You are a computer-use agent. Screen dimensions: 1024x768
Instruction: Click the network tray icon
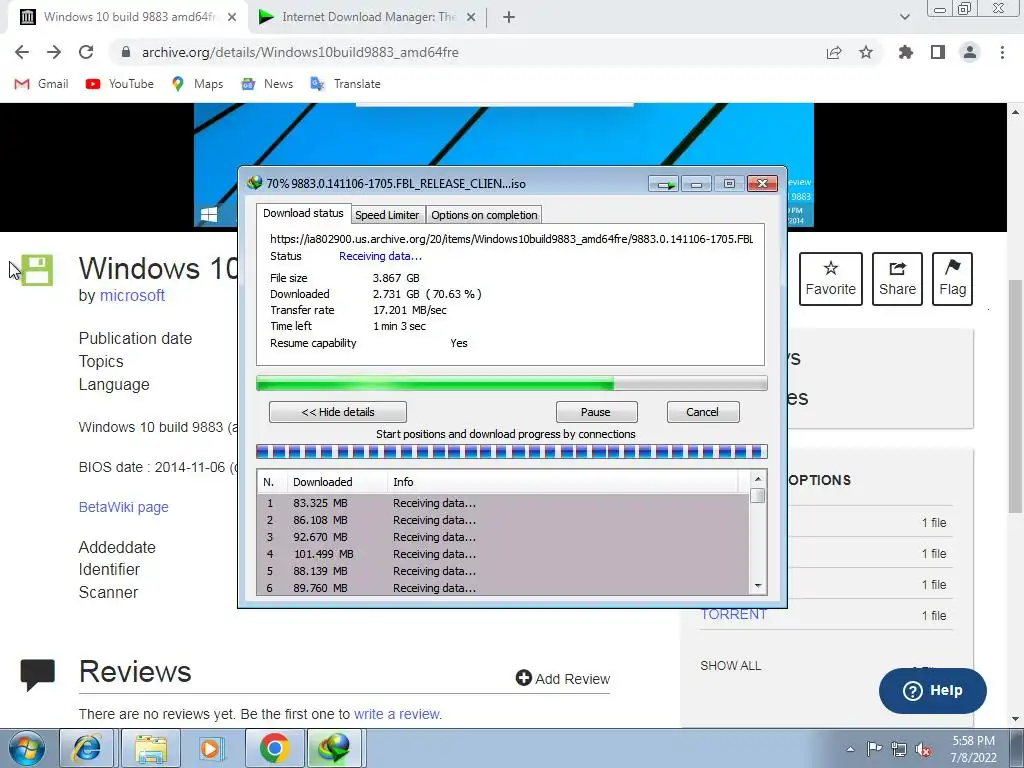click(899, 750)
